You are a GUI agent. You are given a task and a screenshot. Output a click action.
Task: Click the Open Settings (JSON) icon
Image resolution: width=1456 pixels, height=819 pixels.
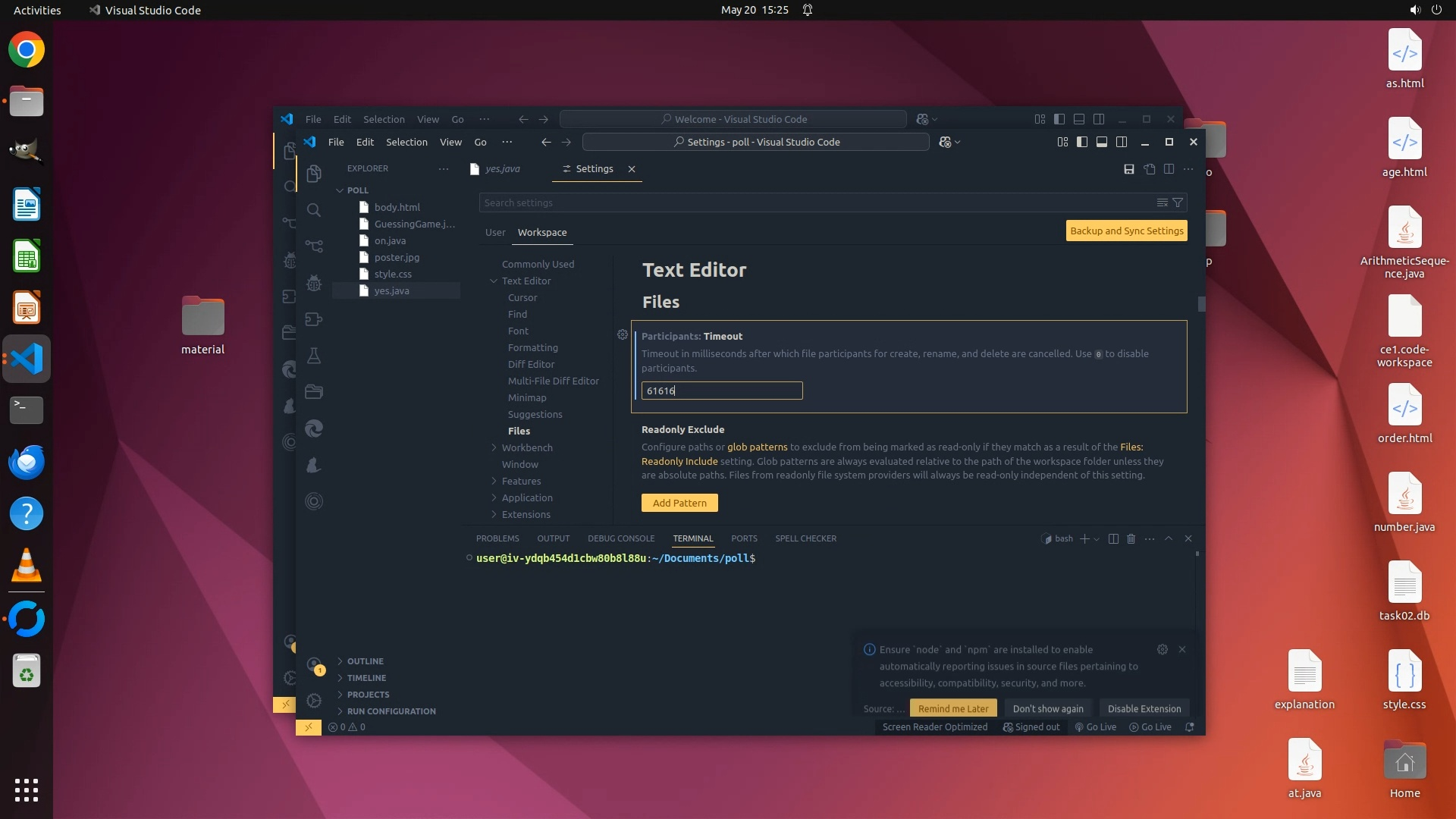tap(1150, 169)
